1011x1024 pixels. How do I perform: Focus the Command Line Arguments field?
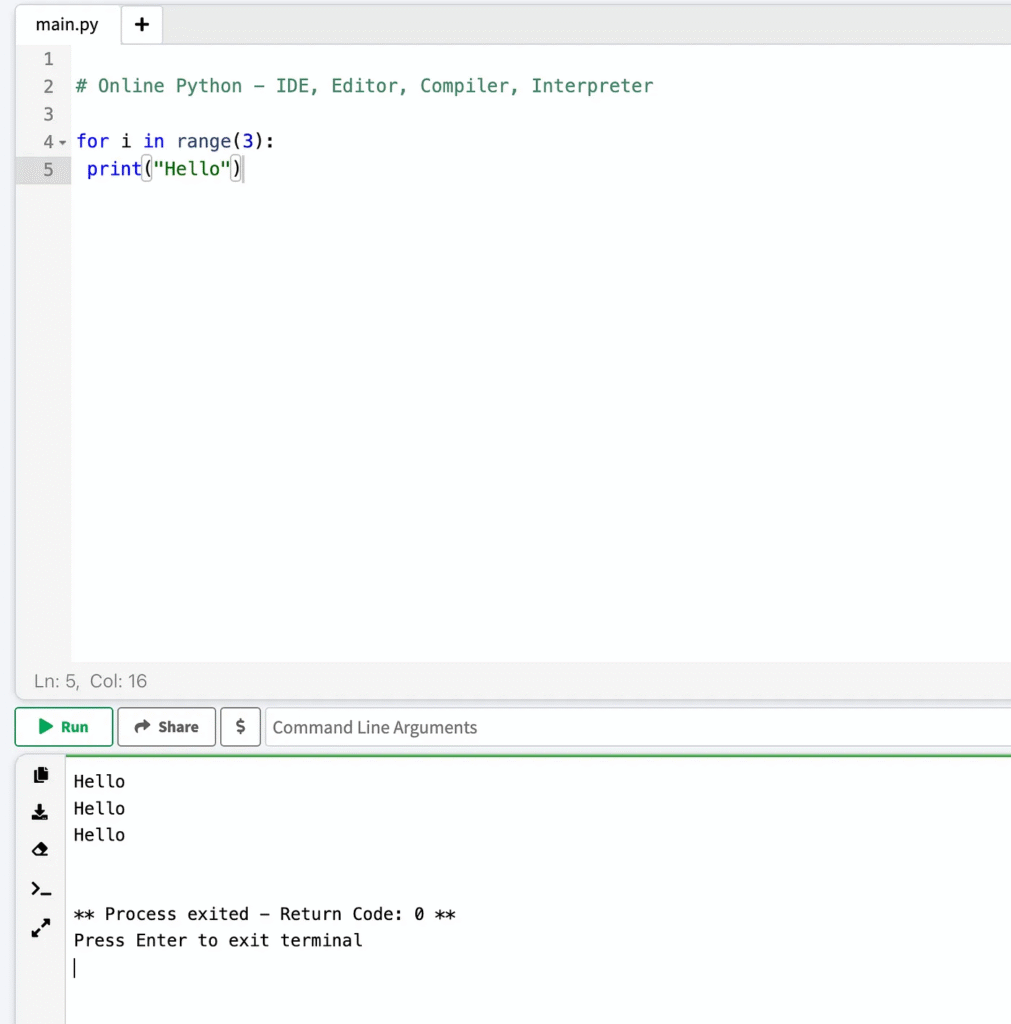637,727
